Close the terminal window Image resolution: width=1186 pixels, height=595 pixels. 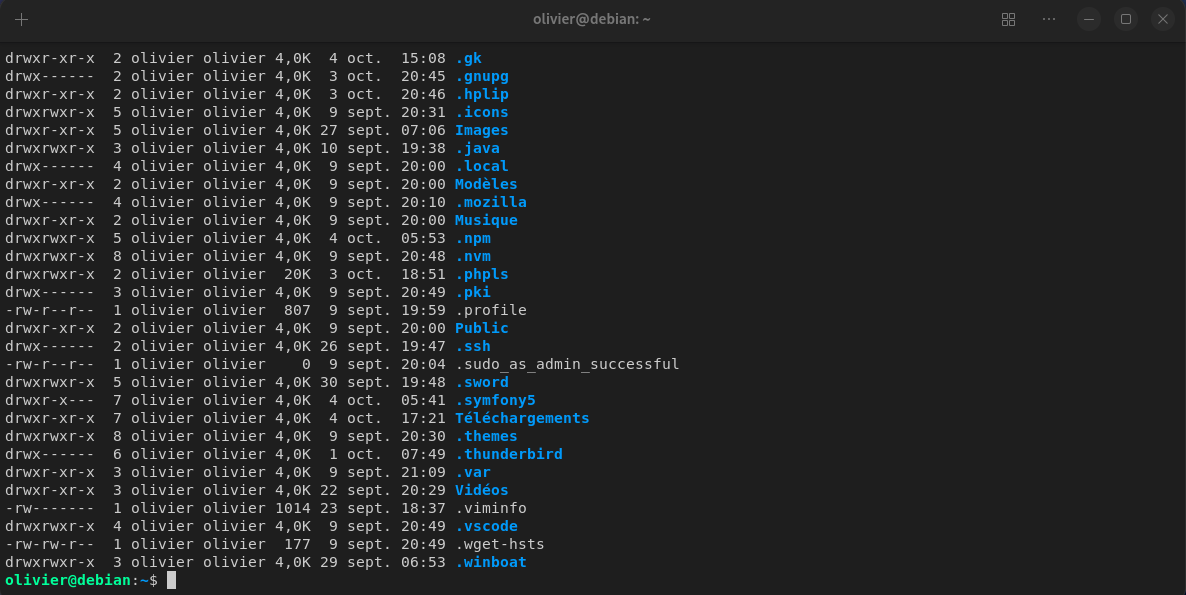[x=1162, y=20]
